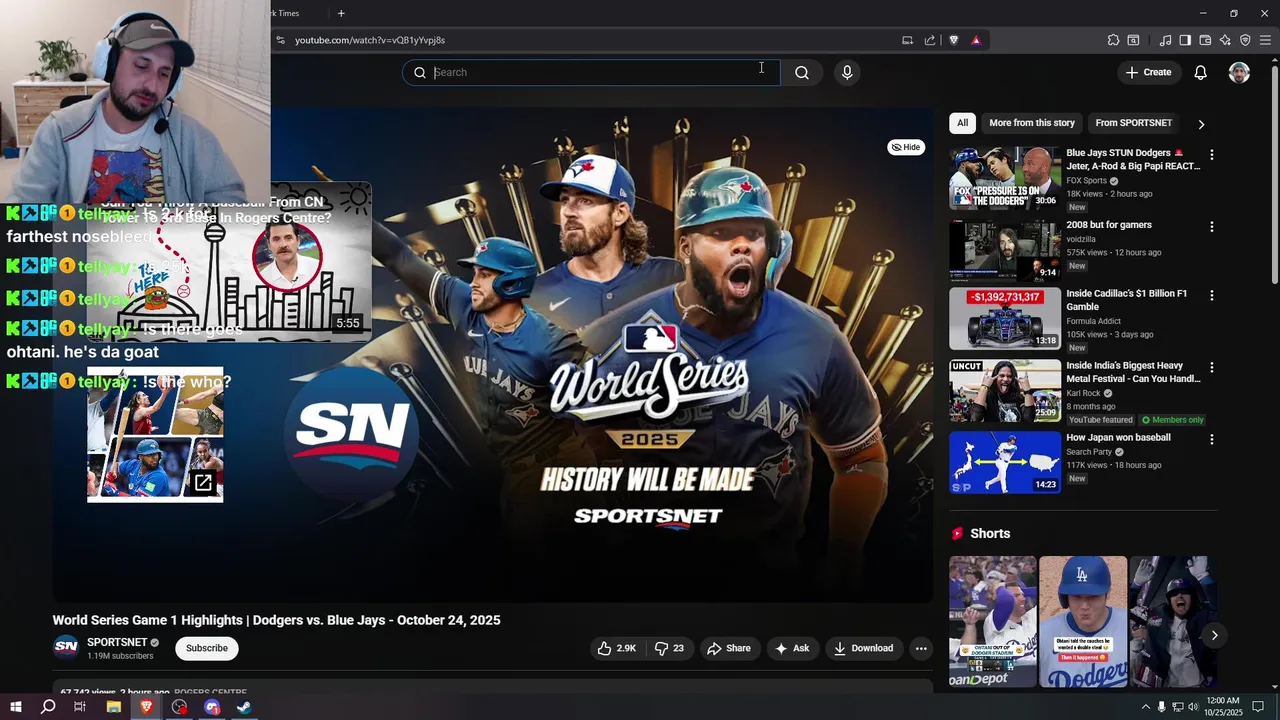
Task: Open the Dodgers player Short thumbnail
Action: click(x=1083, y=621)
